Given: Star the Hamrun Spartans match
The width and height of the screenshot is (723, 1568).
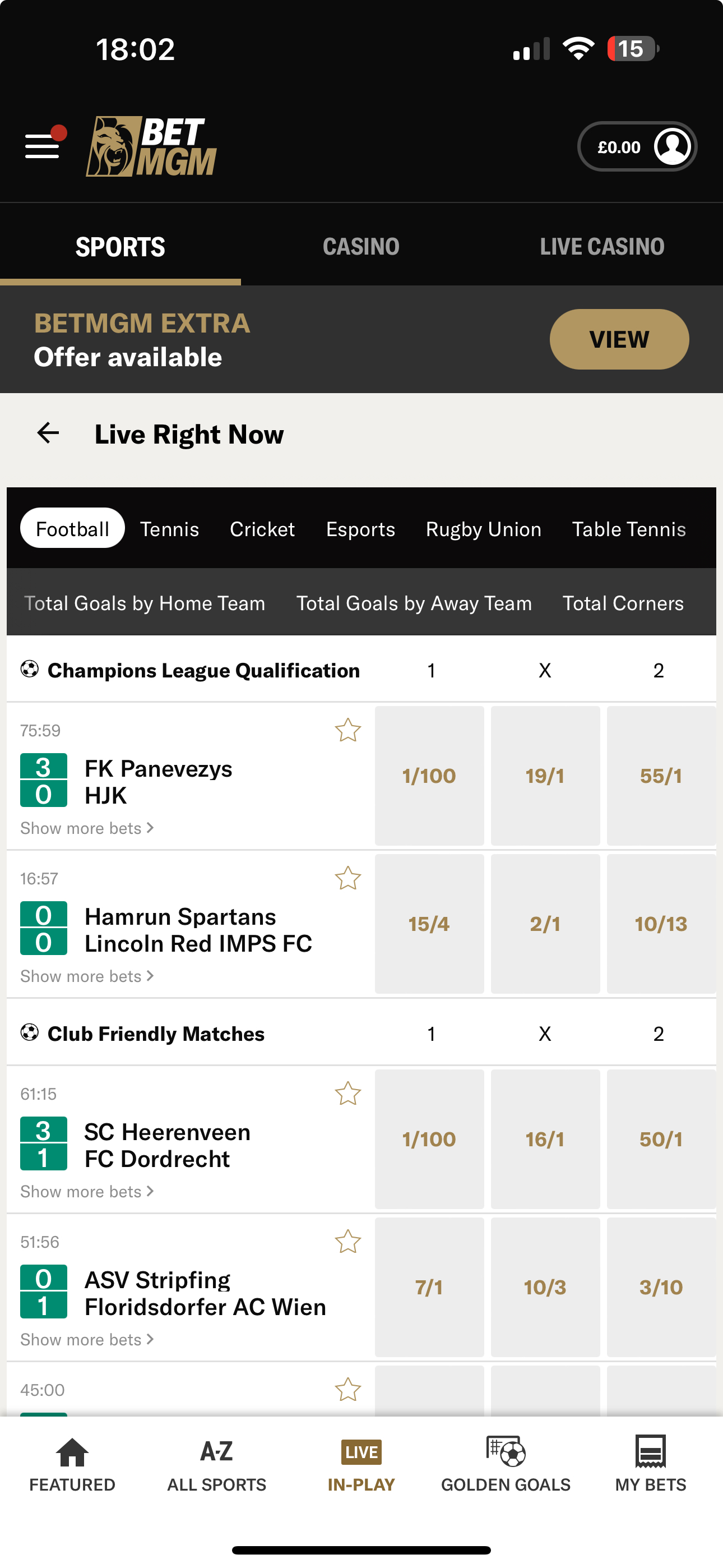Looking at the screenshot, I should coord(347,878).
